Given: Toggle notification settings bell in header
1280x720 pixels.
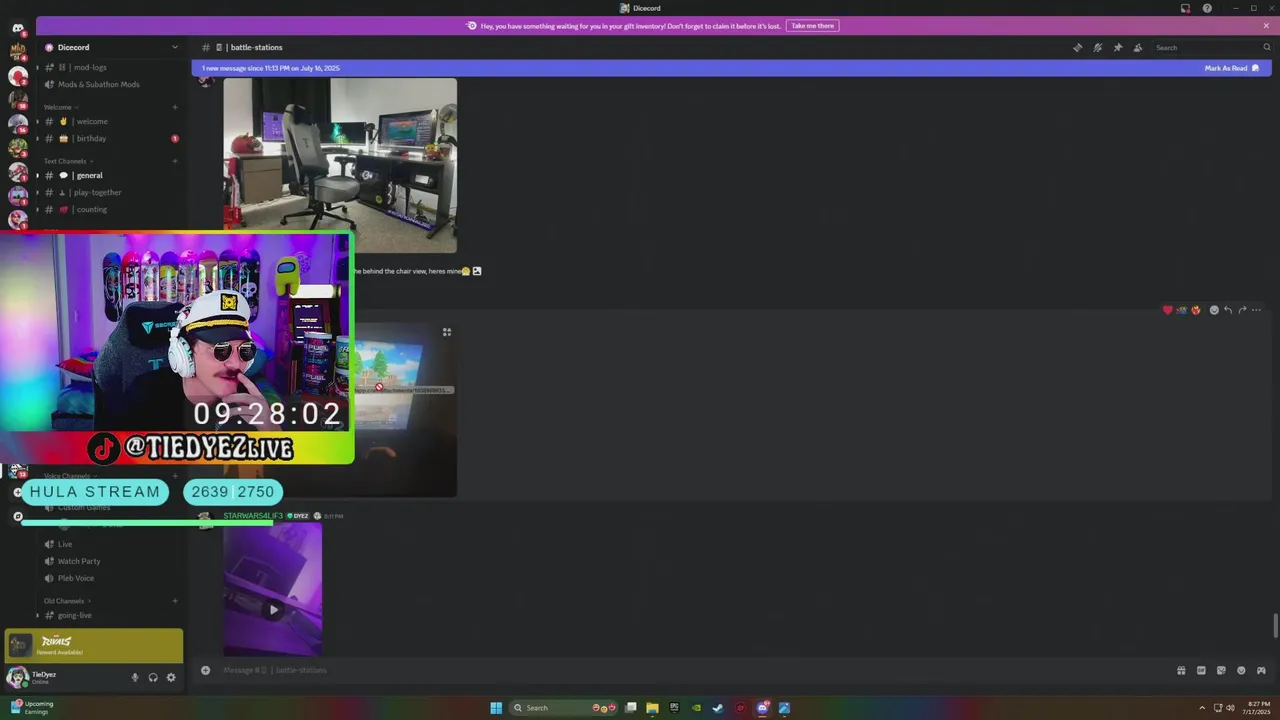Looking at the screenshot, I should click(1098, 48).
